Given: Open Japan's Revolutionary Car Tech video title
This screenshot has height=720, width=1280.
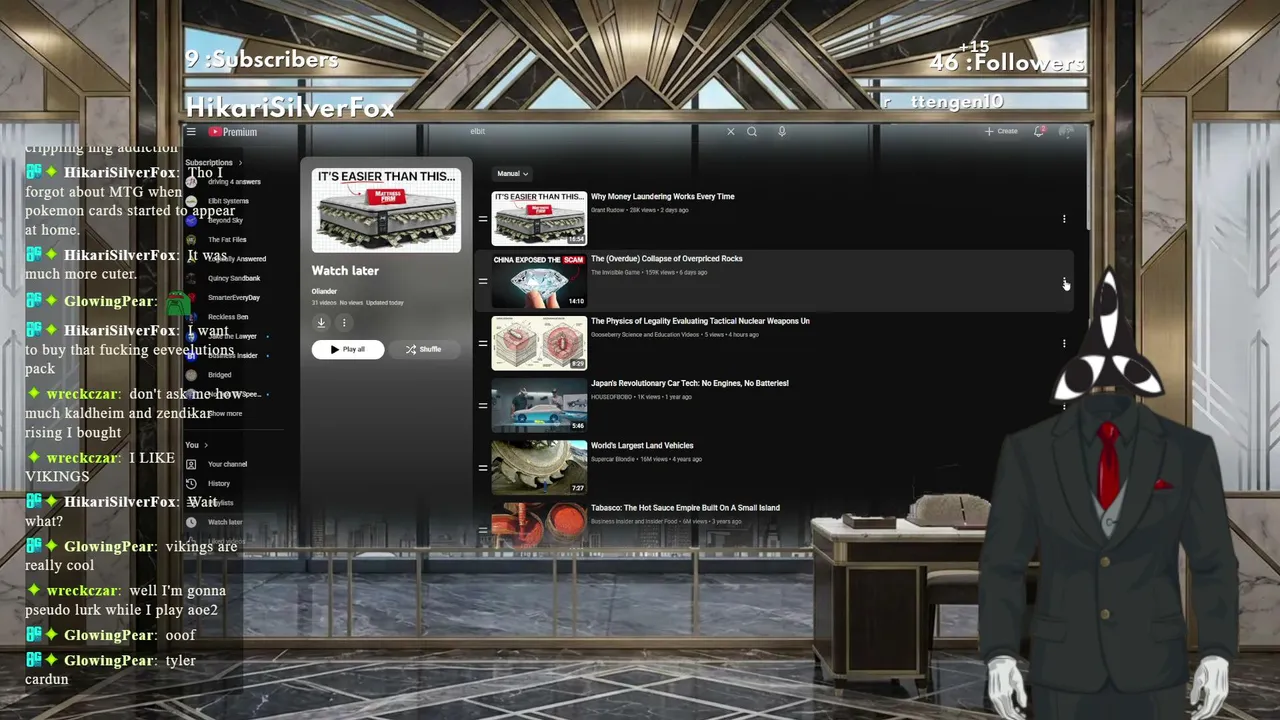Looking at the screenshot, I should point(690,383).
